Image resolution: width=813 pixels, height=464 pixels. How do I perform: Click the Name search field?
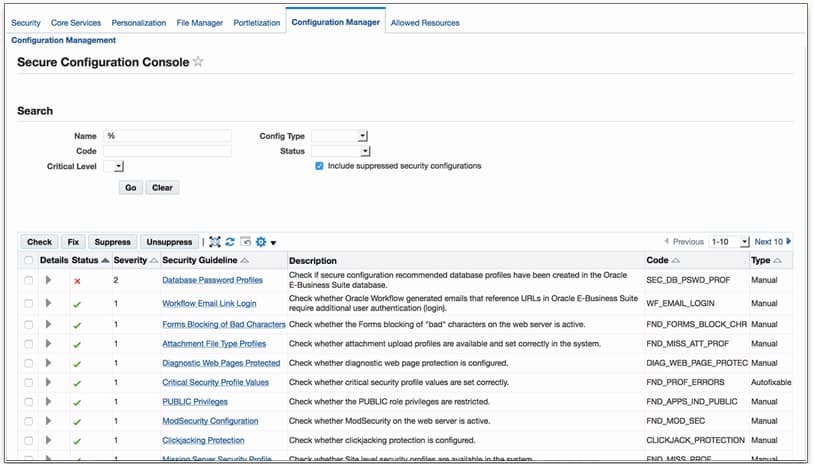tap(167, 136)
